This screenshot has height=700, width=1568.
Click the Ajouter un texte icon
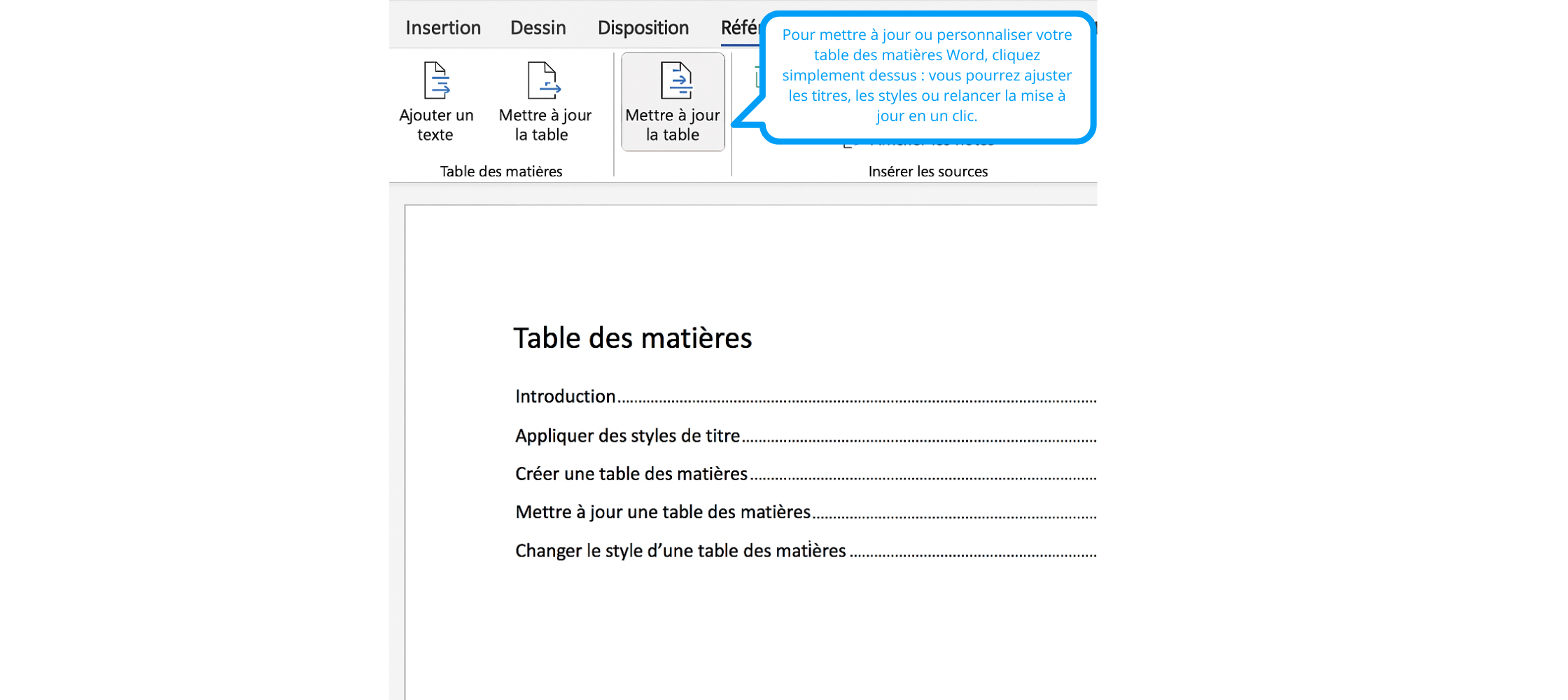pos(436,80)
